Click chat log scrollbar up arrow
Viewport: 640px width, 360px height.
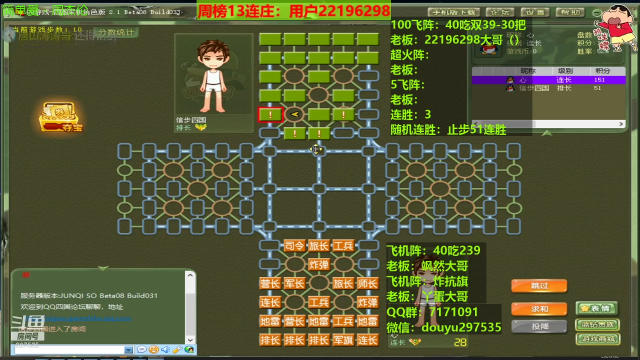coord(190,276)
